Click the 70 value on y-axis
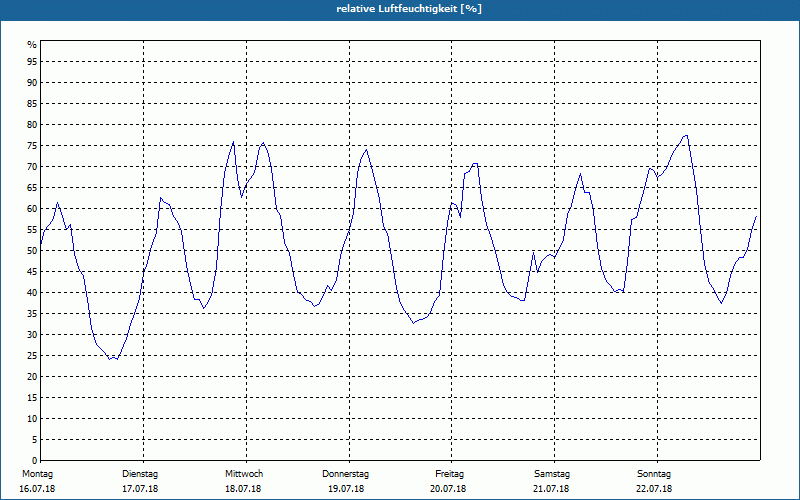800x500 pixels. tap(32, 167)
